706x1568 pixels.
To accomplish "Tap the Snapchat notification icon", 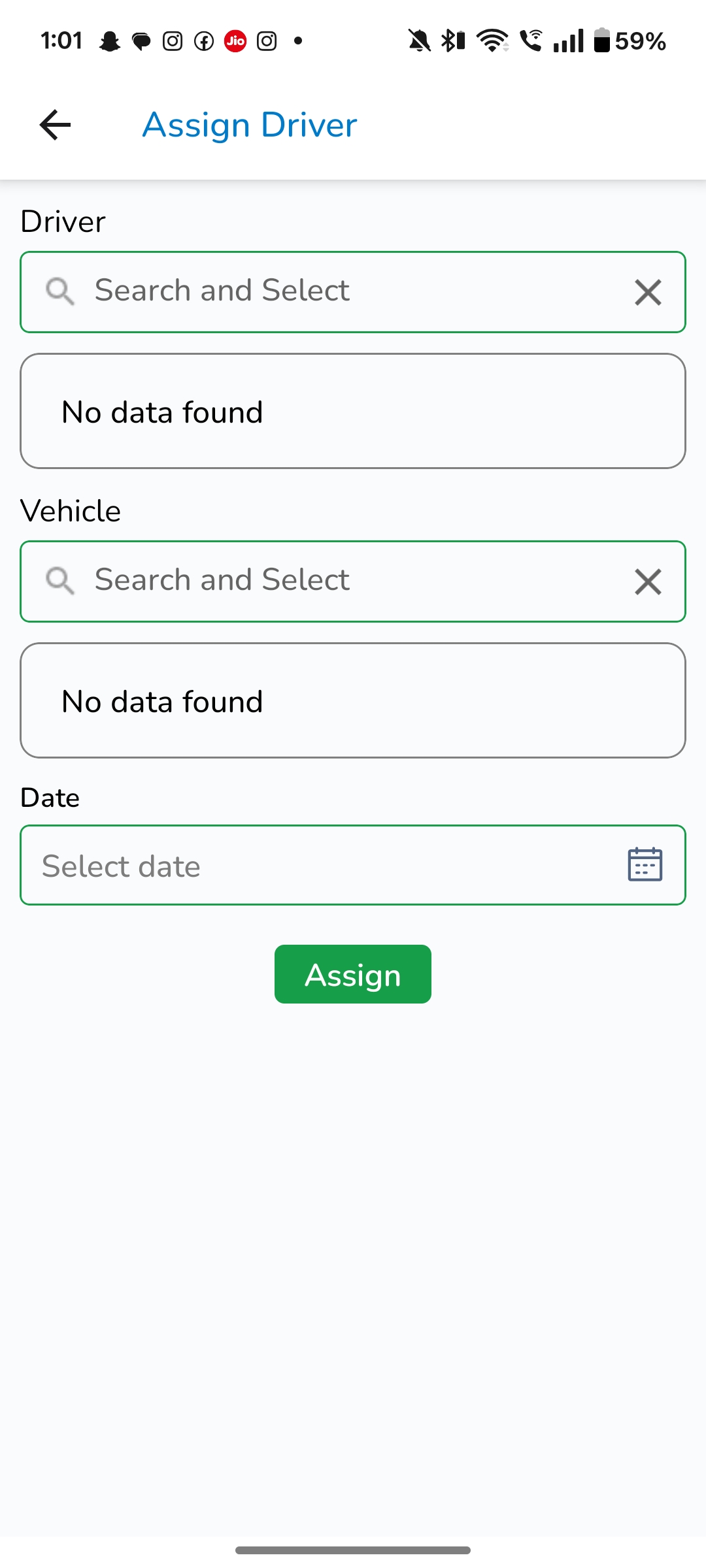I will 110,42.
